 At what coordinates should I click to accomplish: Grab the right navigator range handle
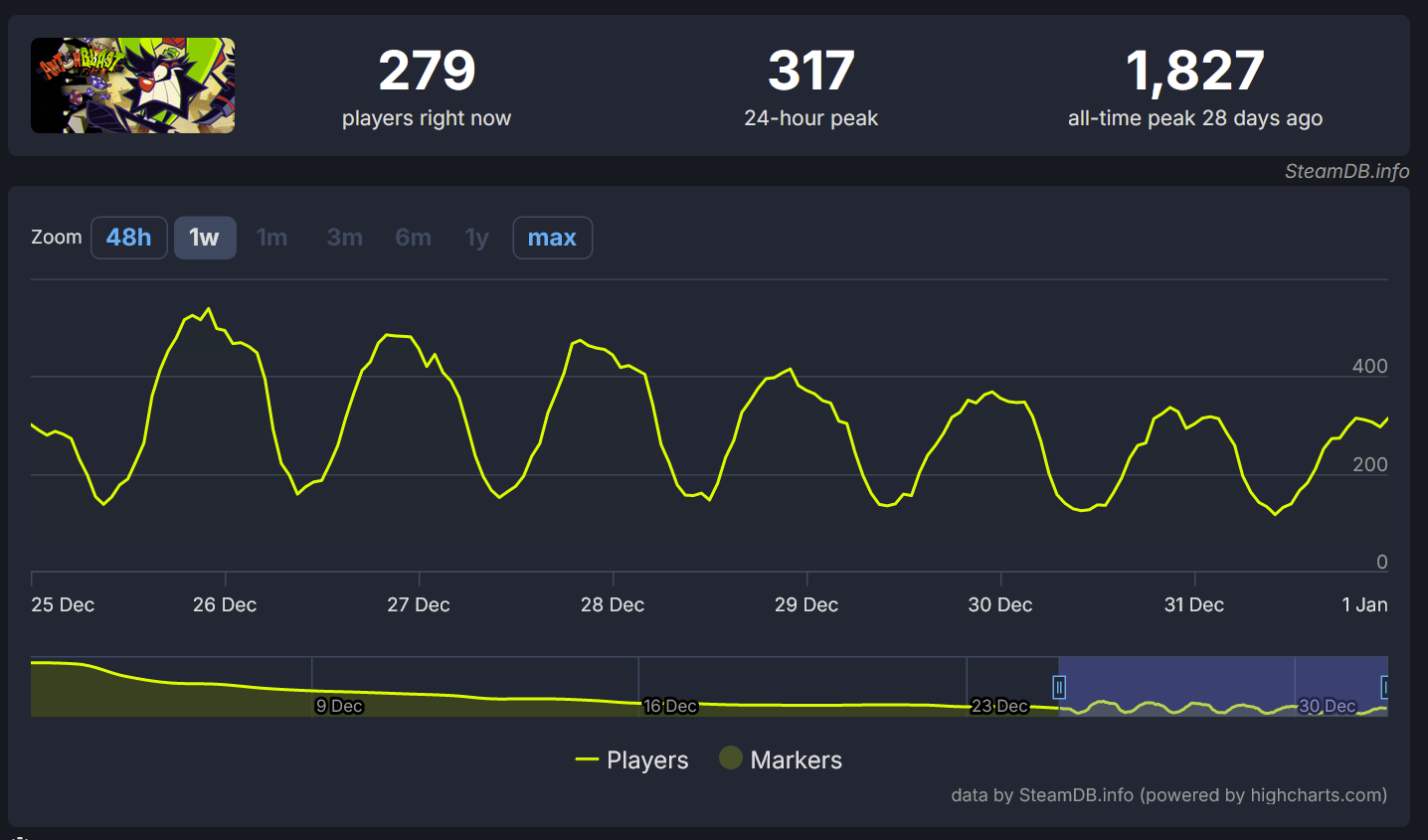pos(1383,687)
